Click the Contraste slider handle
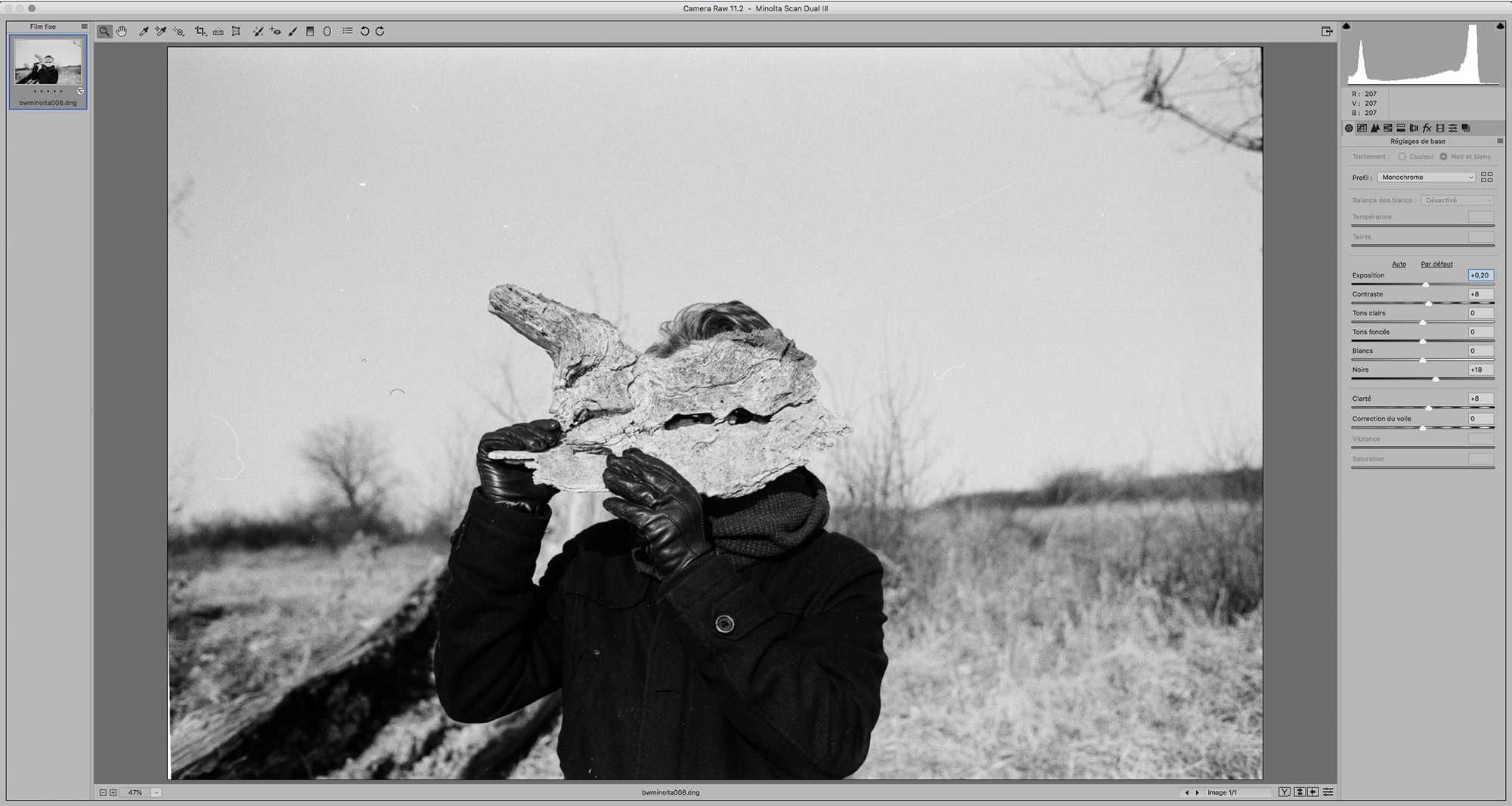This screenshot has width=1512, height=806. pyautogui.click(x=1428, y=303)
